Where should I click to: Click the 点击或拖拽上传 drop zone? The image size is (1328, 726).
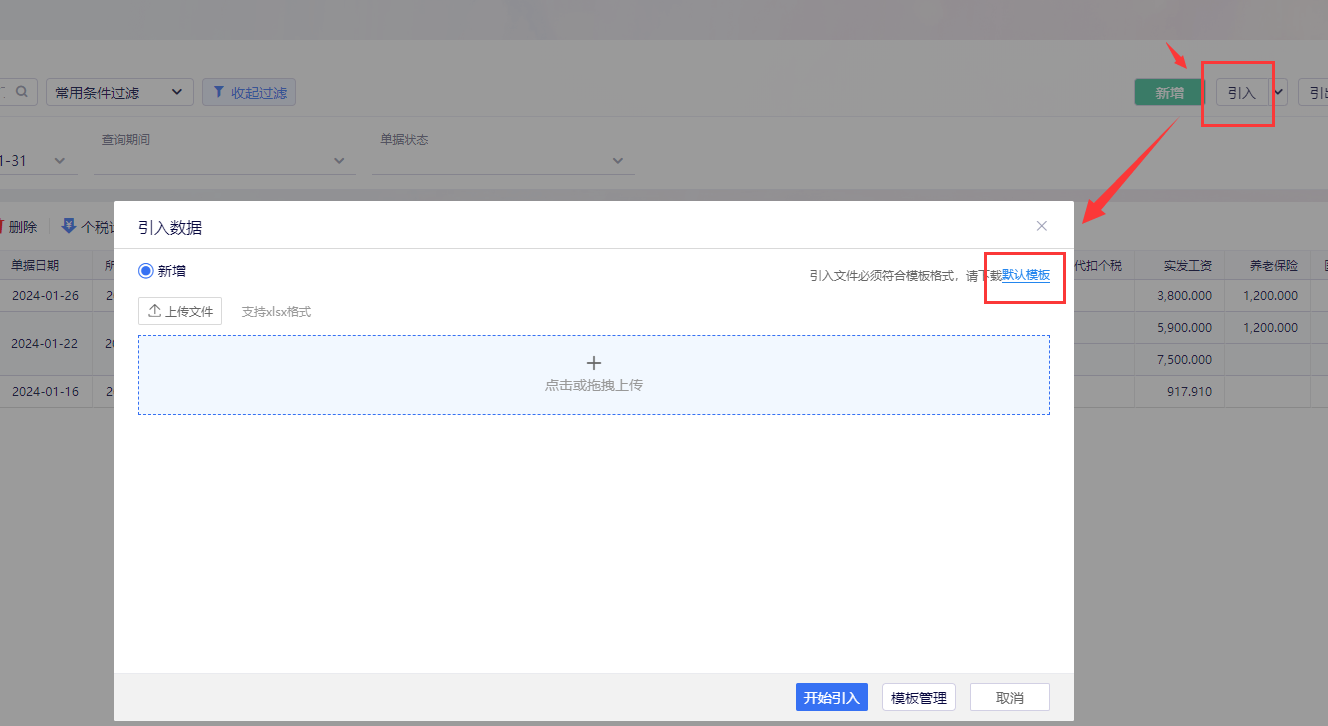tap(594, 375)
